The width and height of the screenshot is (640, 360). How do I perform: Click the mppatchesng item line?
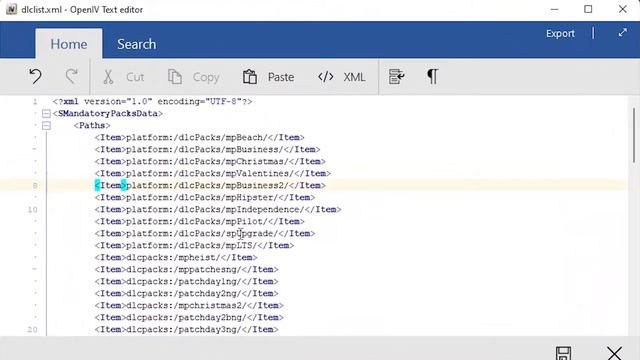click(187, 269)
